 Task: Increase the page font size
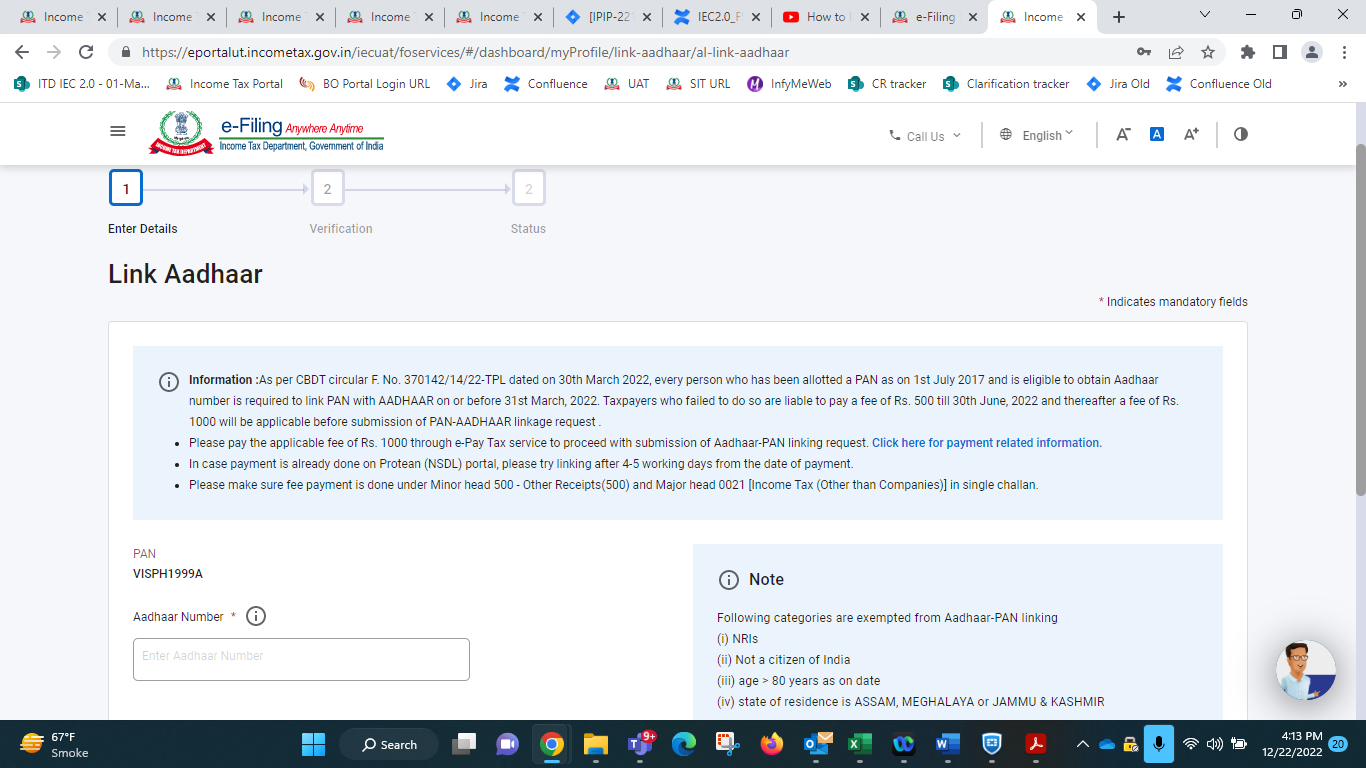coord(1190,133)
